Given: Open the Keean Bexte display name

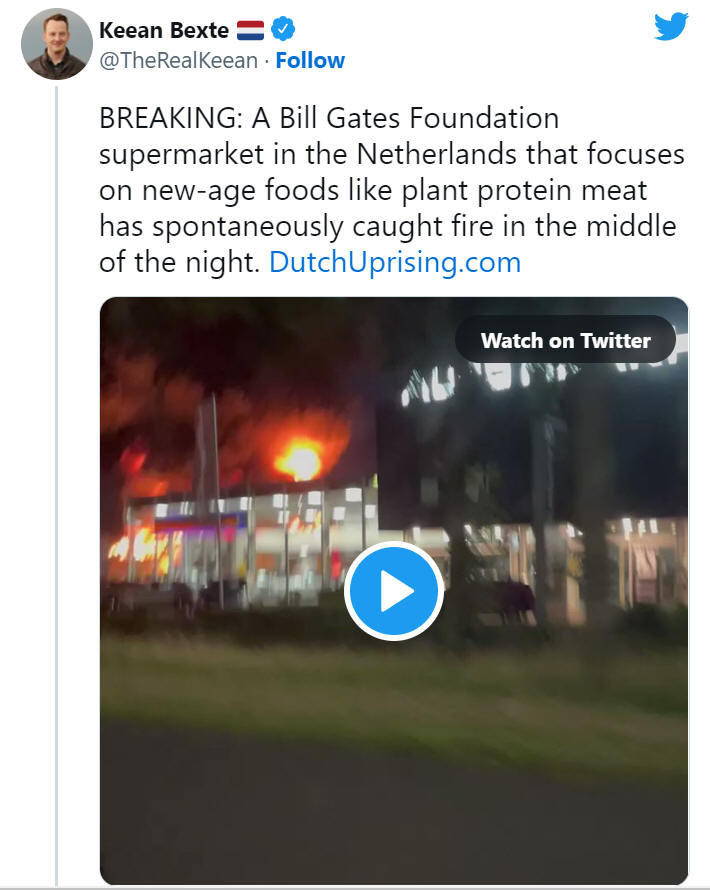Looking at the screenshot, I should pyautogui.click(x=164, y=30).
